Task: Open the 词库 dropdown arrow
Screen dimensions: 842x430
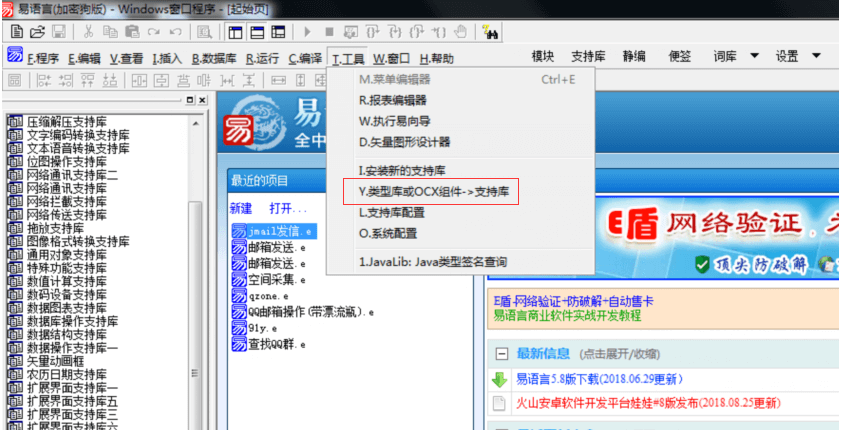Action: point(754,56)
